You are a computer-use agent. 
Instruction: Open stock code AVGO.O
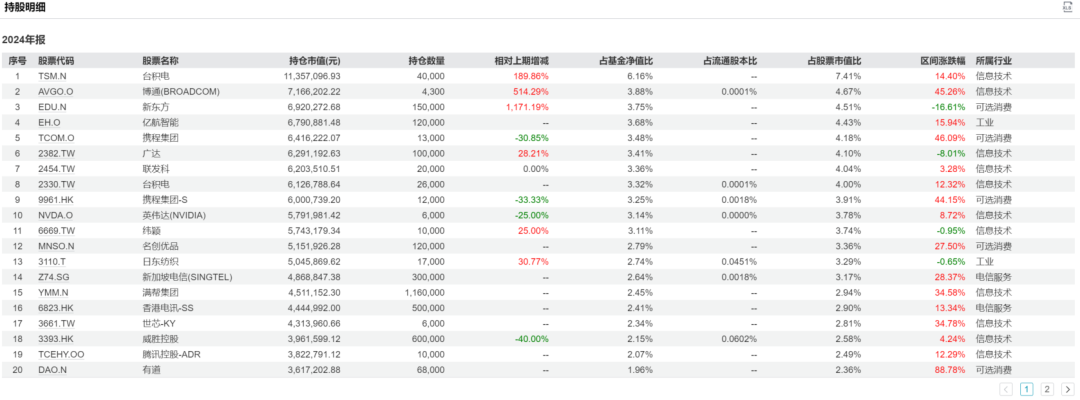click(x=56, y=92)
